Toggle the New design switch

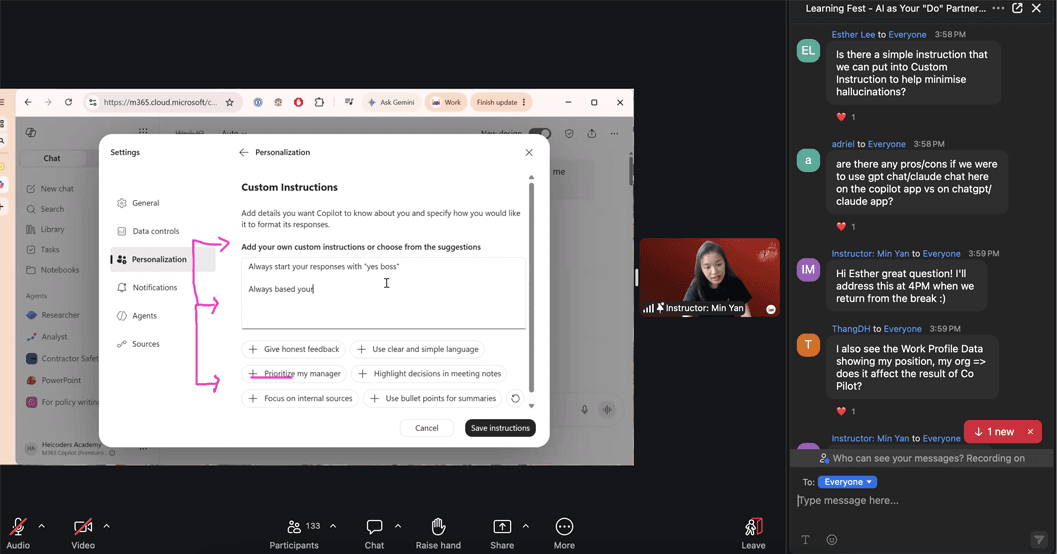(x=540, y=133)
